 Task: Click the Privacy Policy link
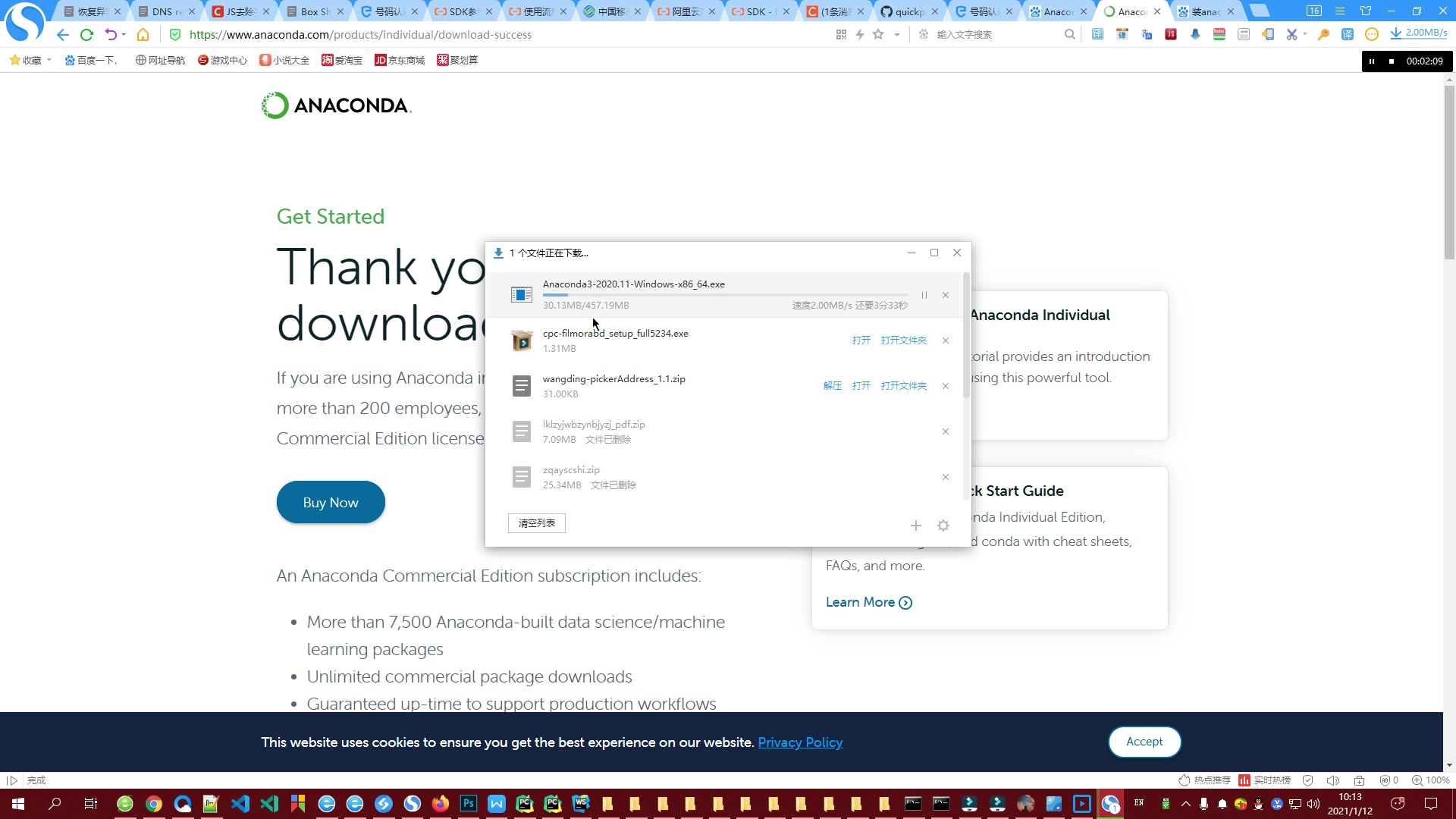(x=800, y=742)
